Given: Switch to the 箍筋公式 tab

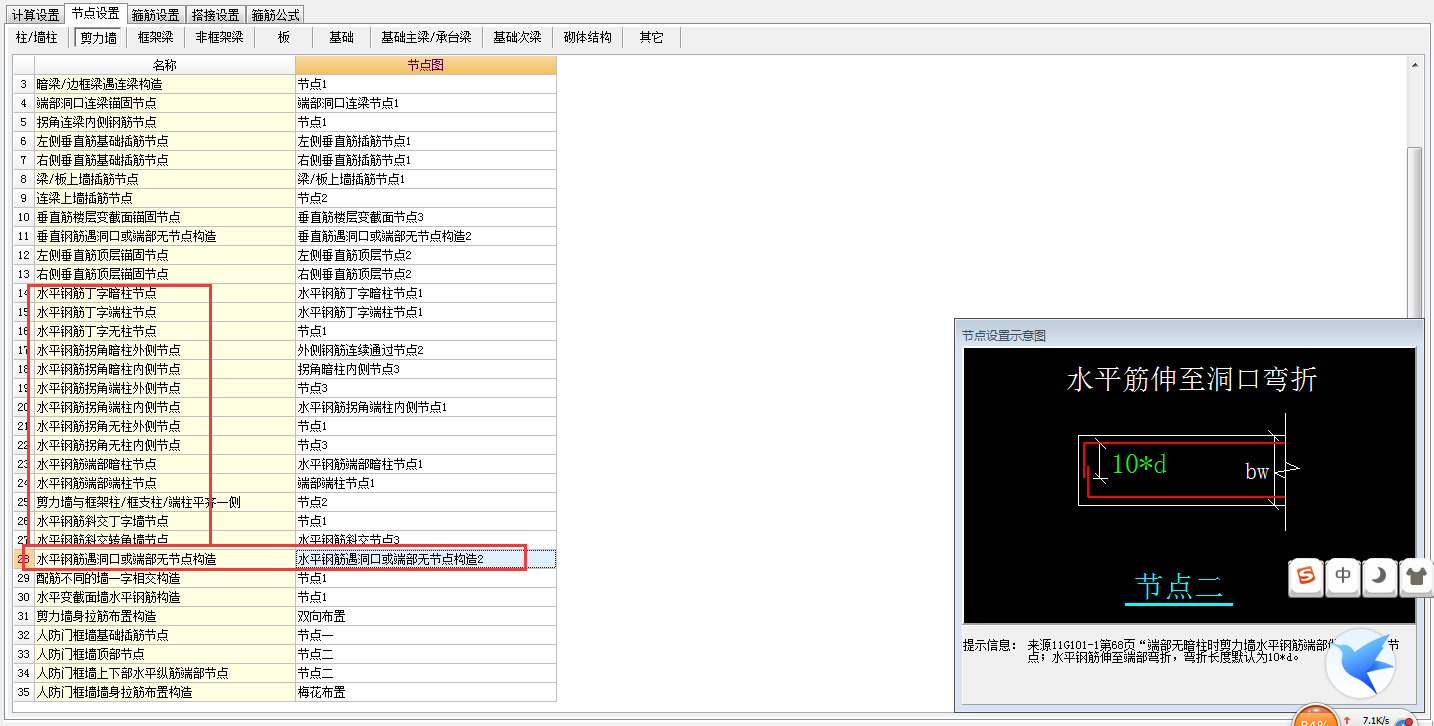Looking at the screenshot, I should coord(275,15).
